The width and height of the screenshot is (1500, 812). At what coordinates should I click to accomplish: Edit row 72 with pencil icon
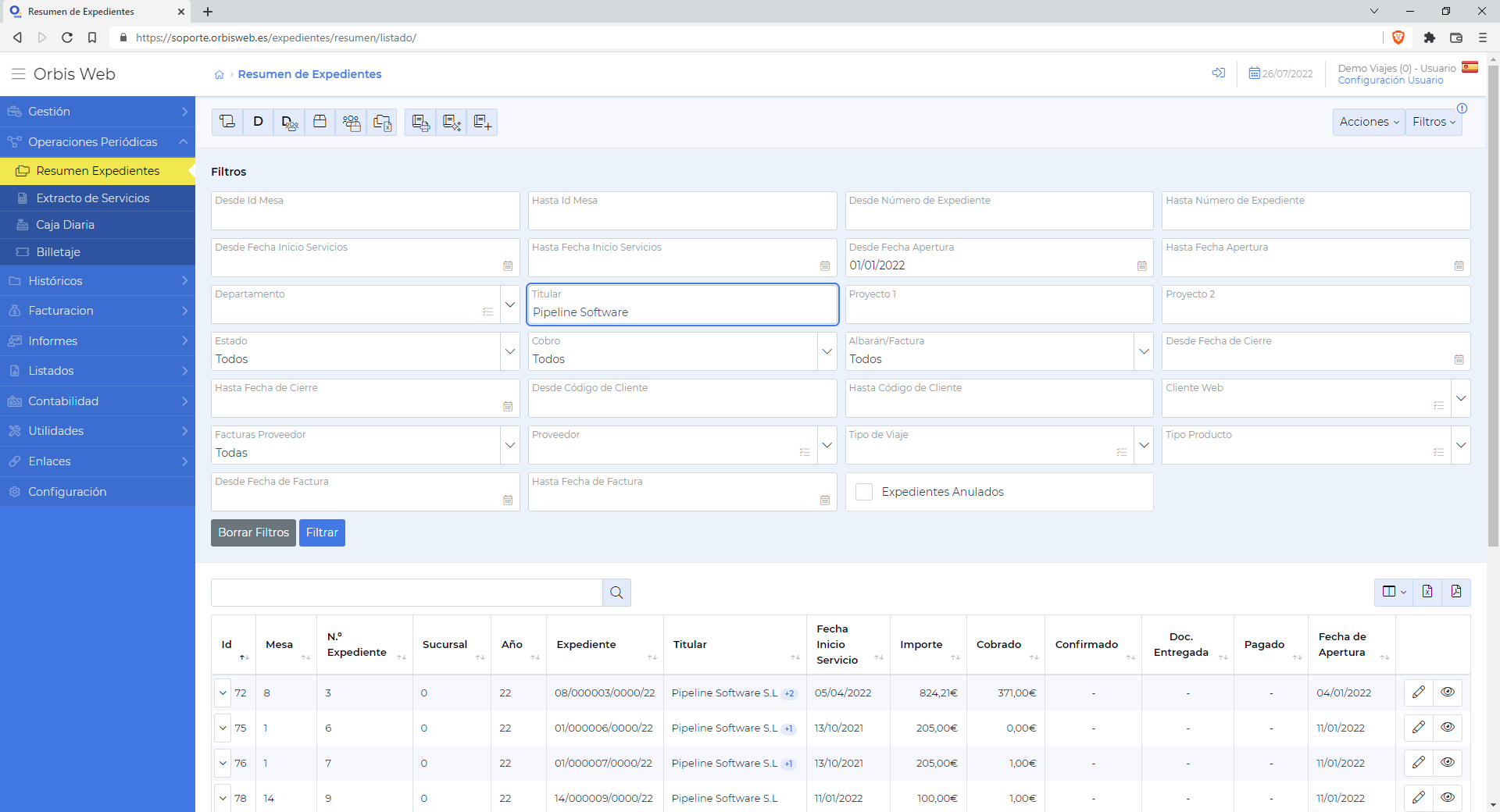pos(1418,693)
